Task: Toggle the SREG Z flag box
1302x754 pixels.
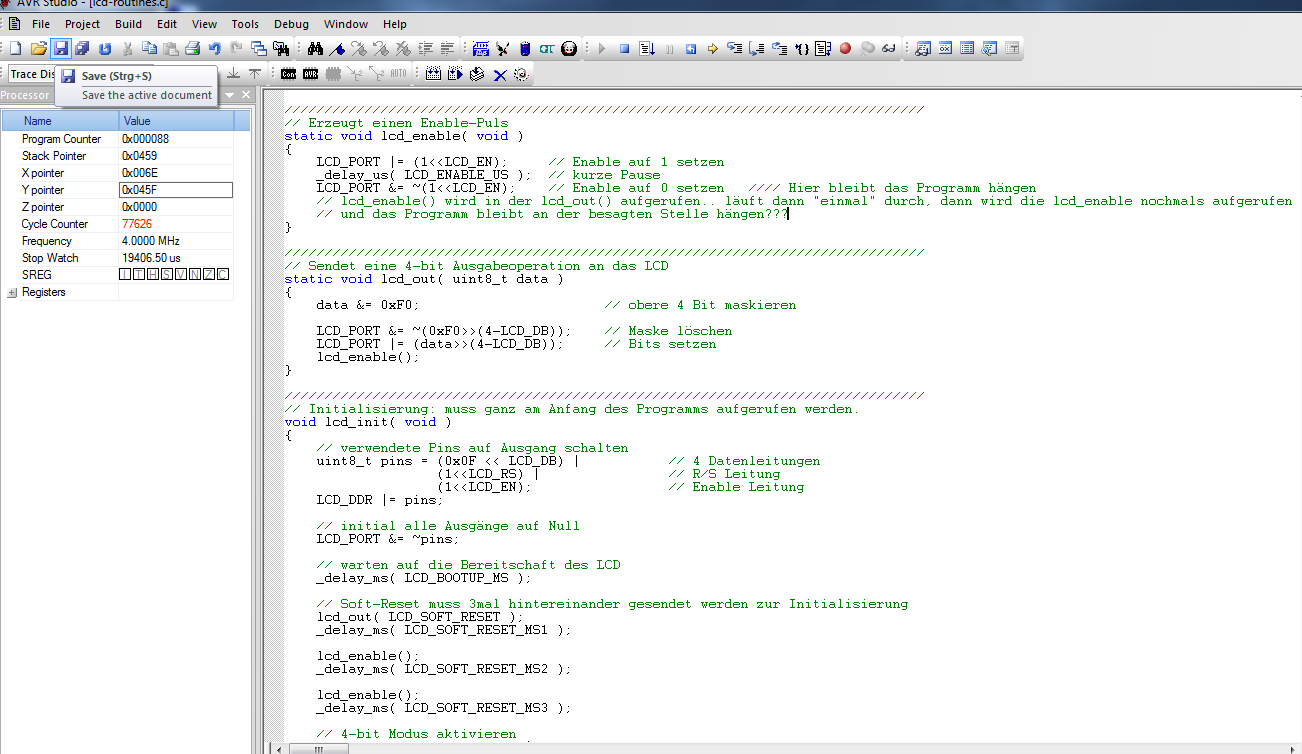Action: point(209,274)
